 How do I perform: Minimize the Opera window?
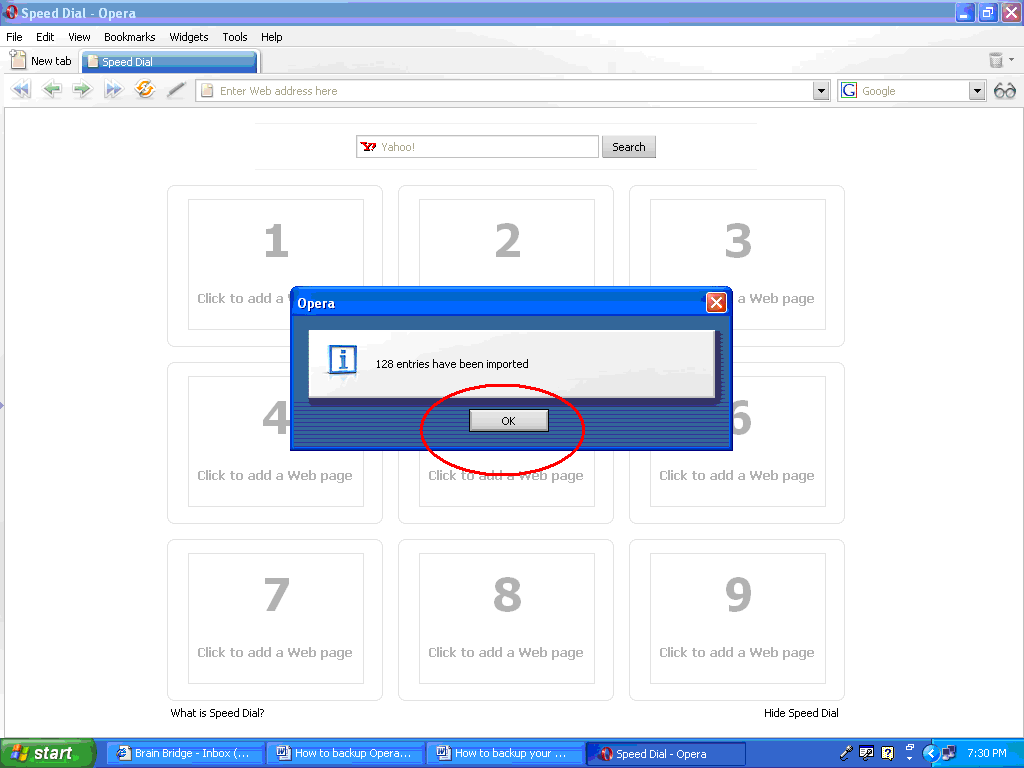pos(965,12)
